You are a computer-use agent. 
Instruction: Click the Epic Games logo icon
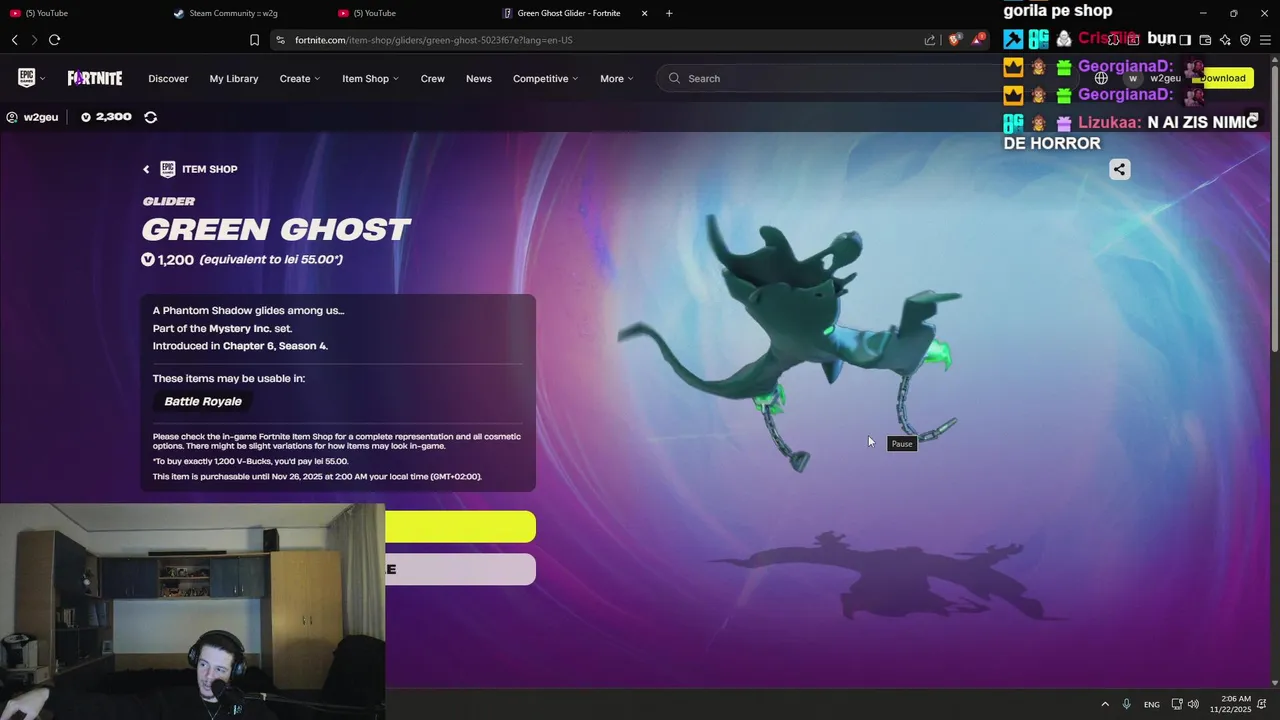(x=27, y=78)
